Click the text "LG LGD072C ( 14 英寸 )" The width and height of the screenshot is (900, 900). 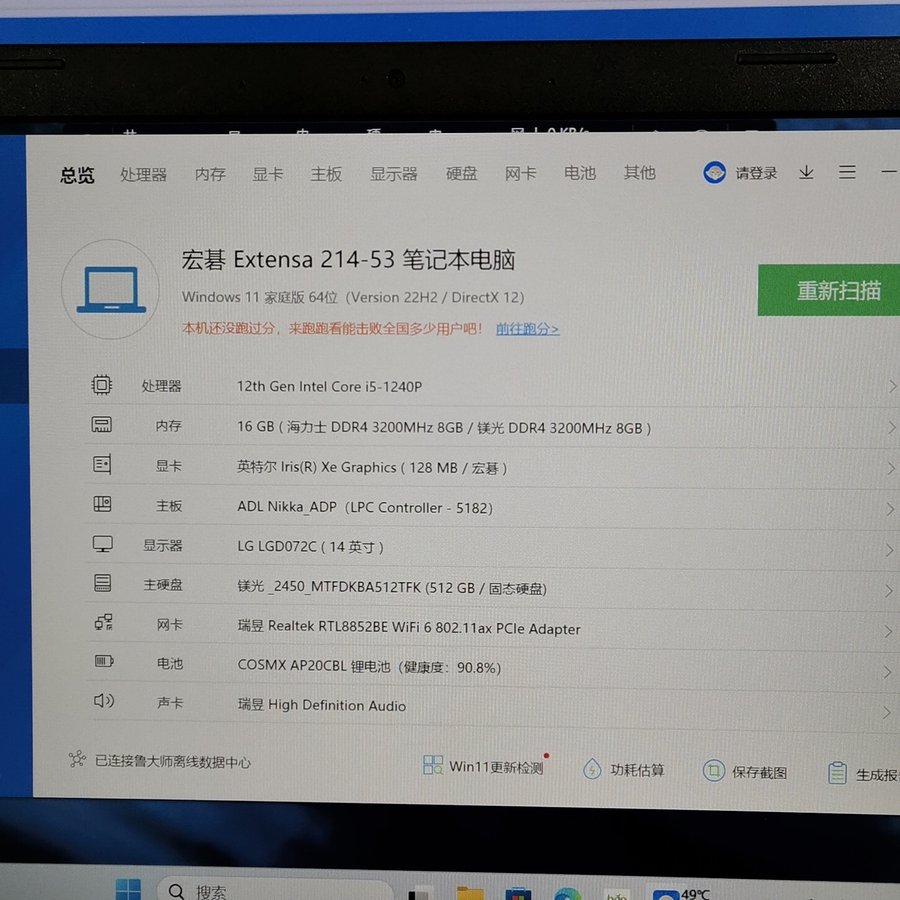pos(311,546)
